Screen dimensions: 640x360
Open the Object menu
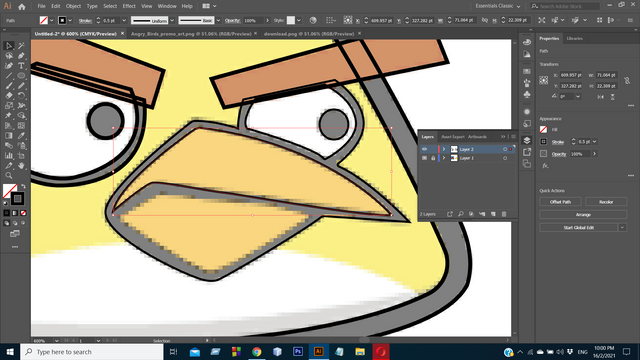73,6
